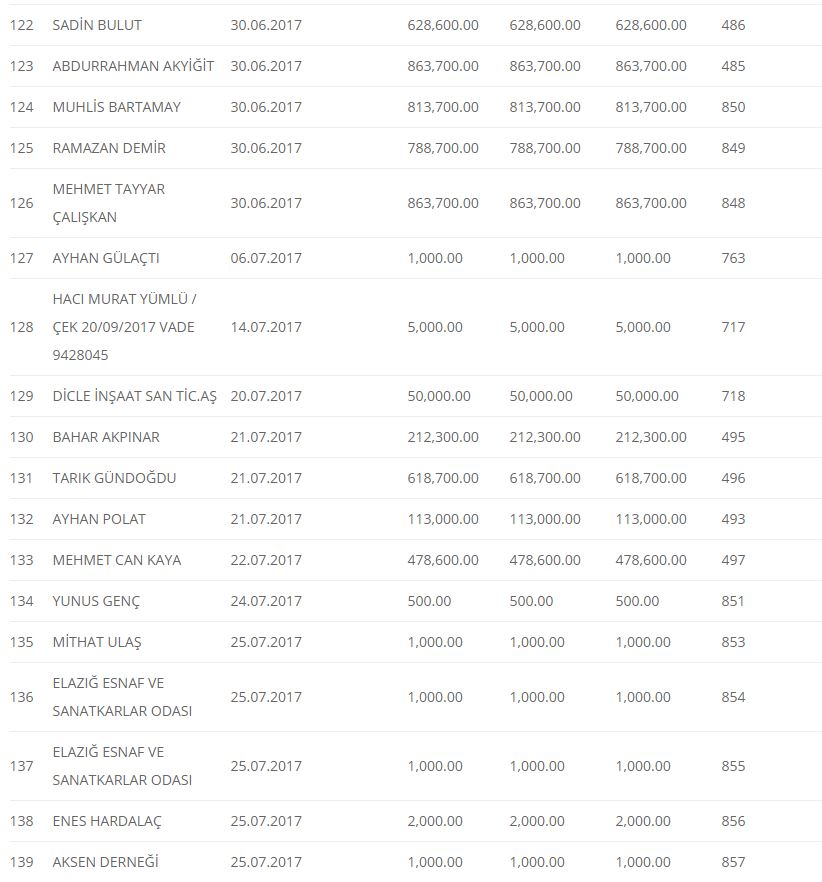The height and width of the screenshot is (882, 822).
Task: Click the AYHAN POLAT entry
Action: [x=99, y=519]
